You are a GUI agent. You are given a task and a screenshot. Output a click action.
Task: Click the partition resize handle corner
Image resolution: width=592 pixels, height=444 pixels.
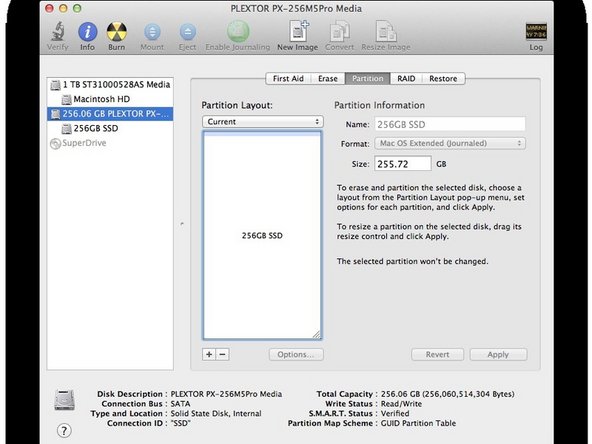click(317, 335)
